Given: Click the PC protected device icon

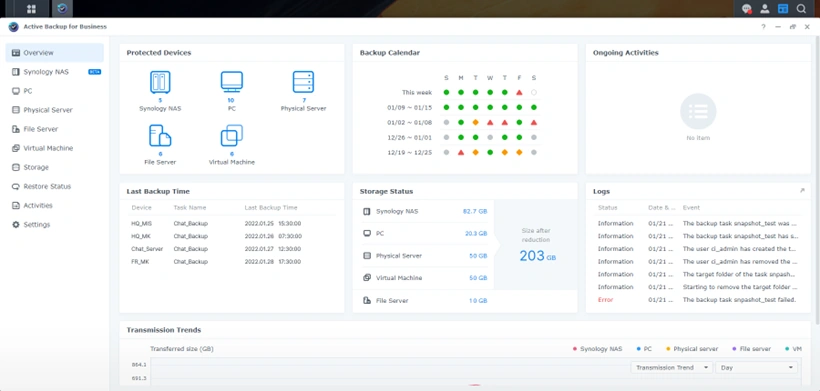Looking at the screenshot, I should [231, 83].
